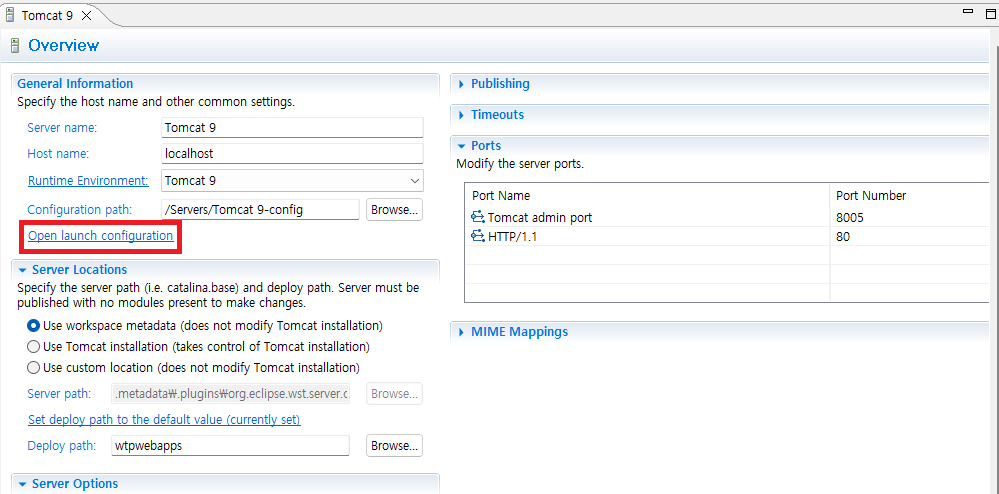
Task: Switch to the Tomcat 9 tab
Action: 47,16
